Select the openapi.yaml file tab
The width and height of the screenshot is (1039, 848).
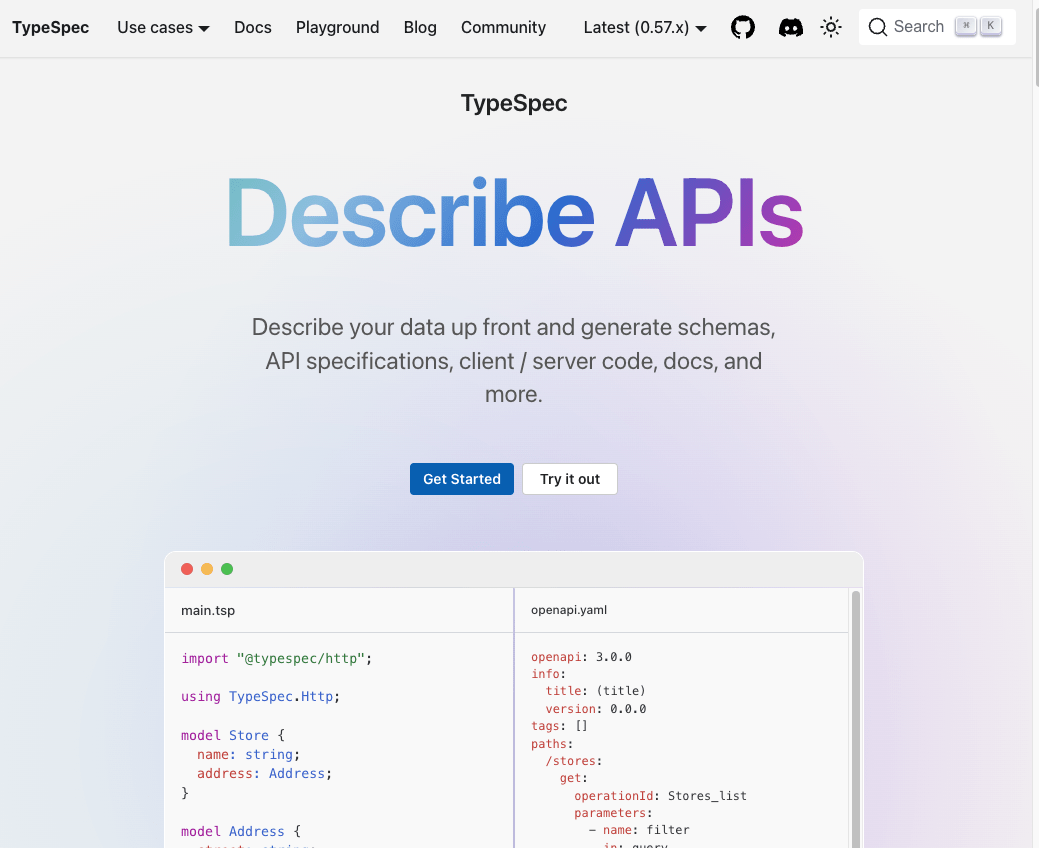pyautogui.click(x=569, y=610)
